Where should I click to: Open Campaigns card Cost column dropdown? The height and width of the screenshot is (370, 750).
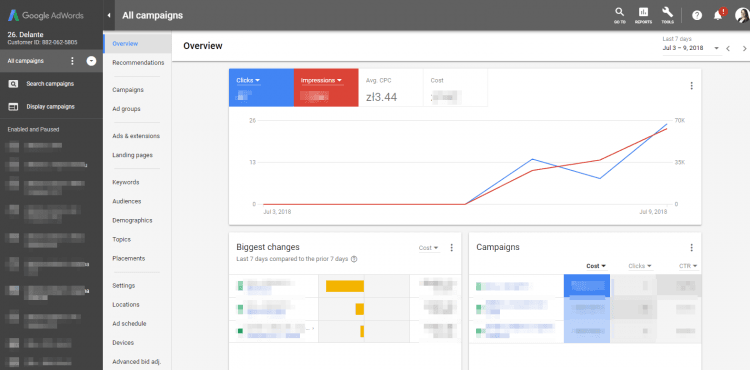pos(596,266)
